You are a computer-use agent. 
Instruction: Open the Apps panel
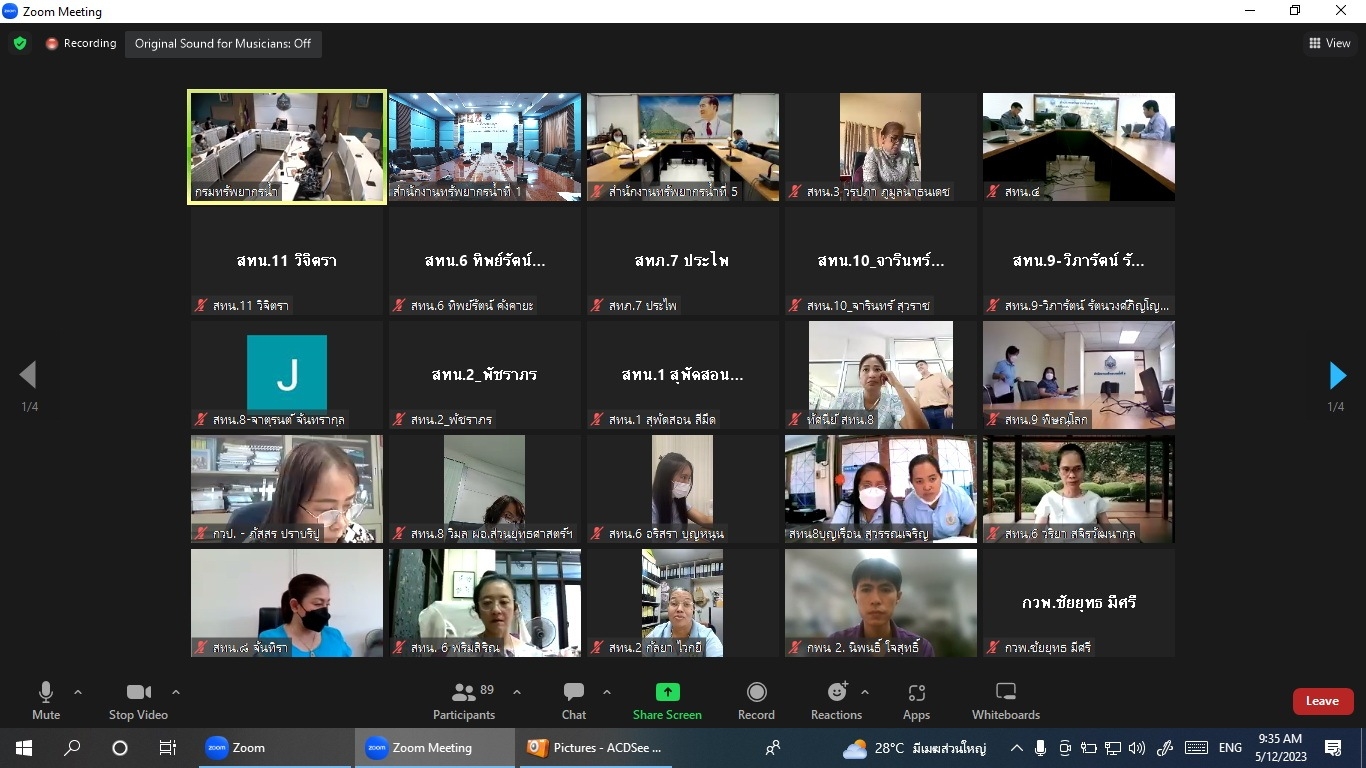click(916, 700)
